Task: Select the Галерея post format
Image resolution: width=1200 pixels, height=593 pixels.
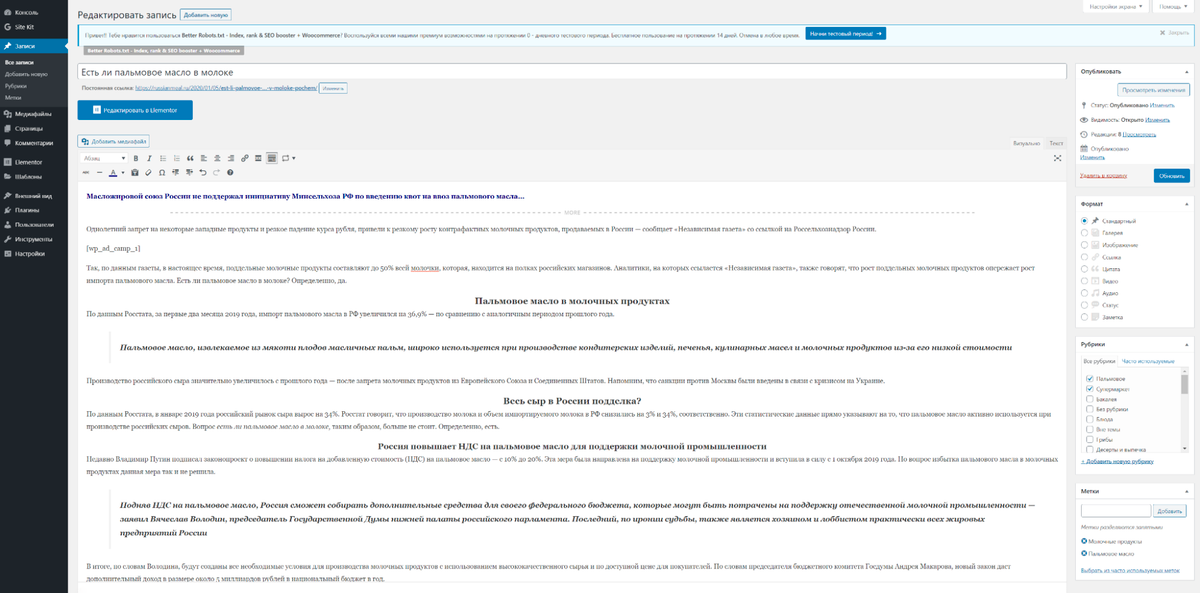Action: click(x=1085, y=232)
